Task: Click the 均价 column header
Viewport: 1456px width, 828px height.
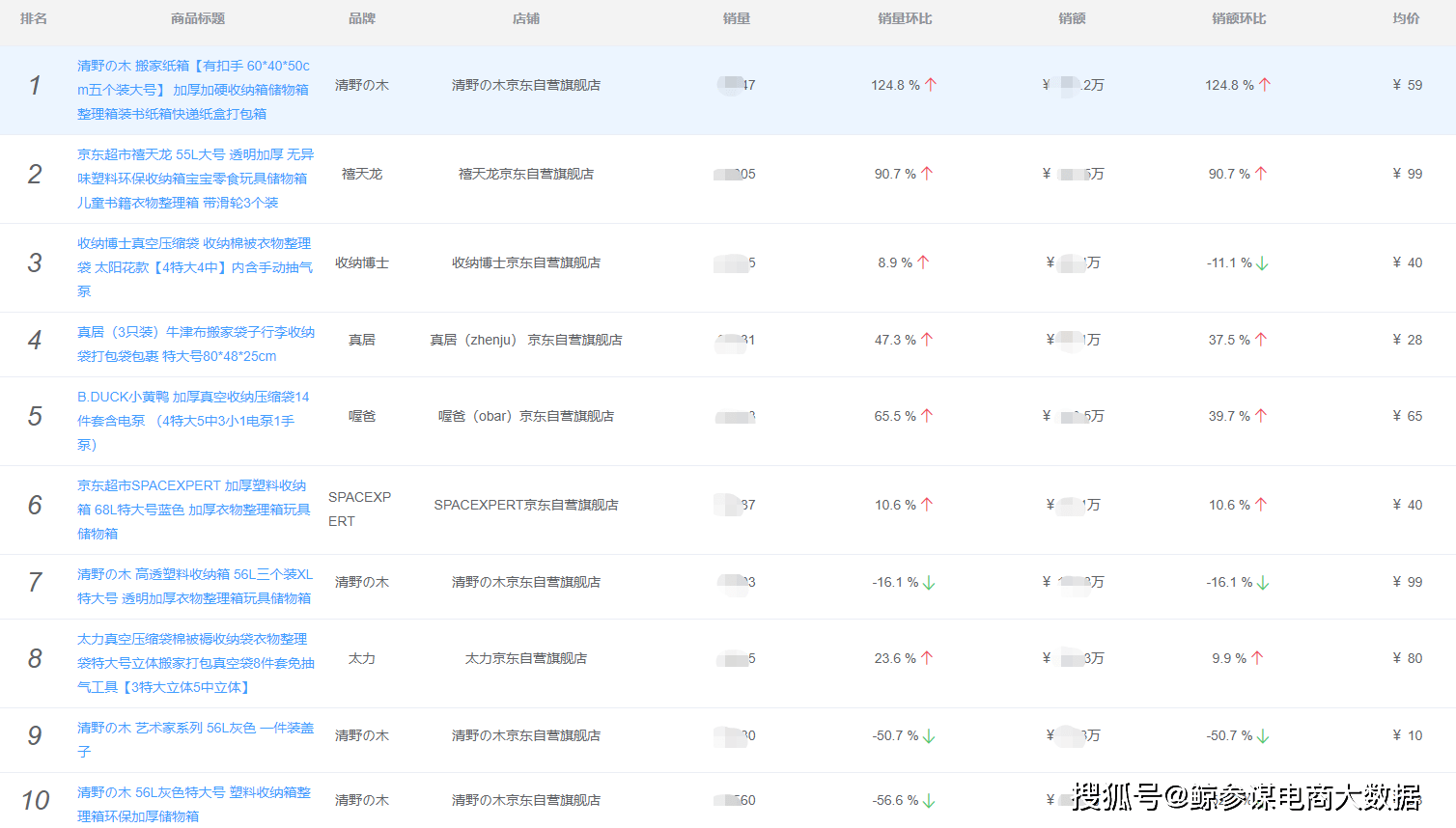Action: coord(1406,18)
